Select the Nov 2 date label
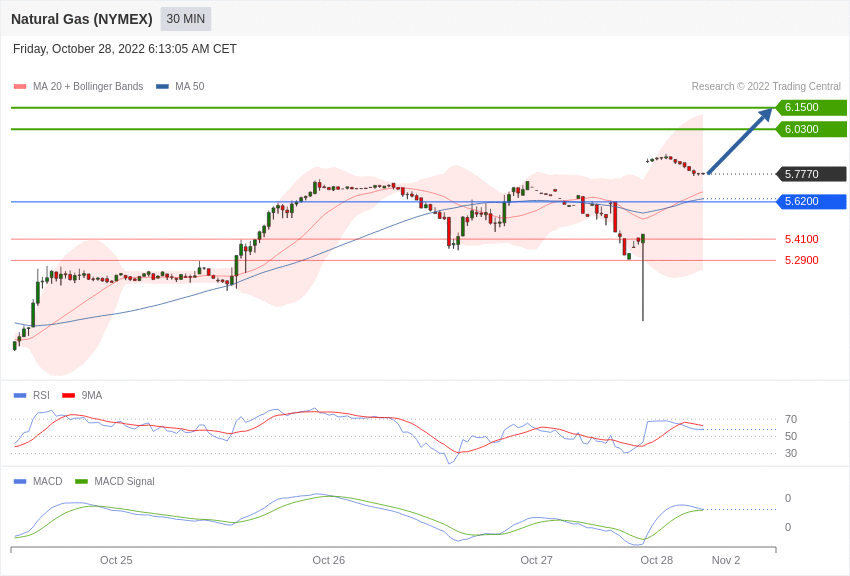The width and height of the screenshot is (850, 576). click(725, 560)
